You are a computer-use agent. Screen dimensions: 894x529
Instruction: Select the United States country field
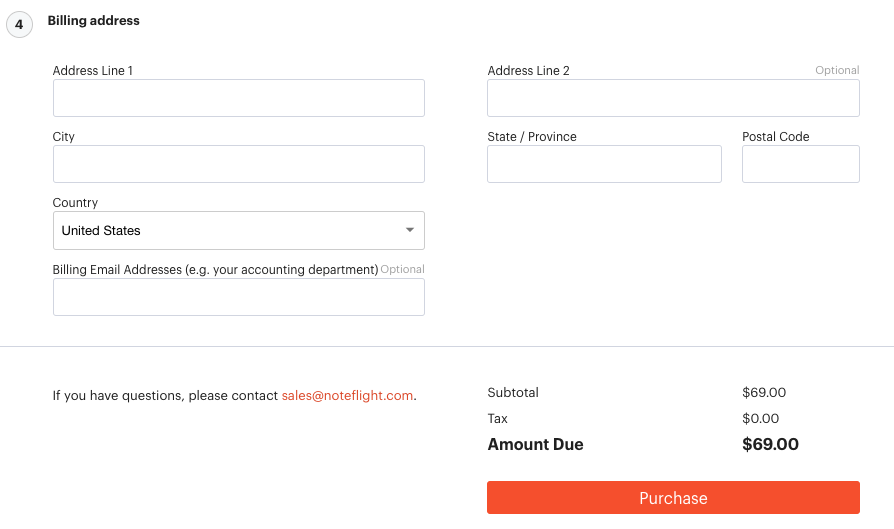tap(239, 230)
